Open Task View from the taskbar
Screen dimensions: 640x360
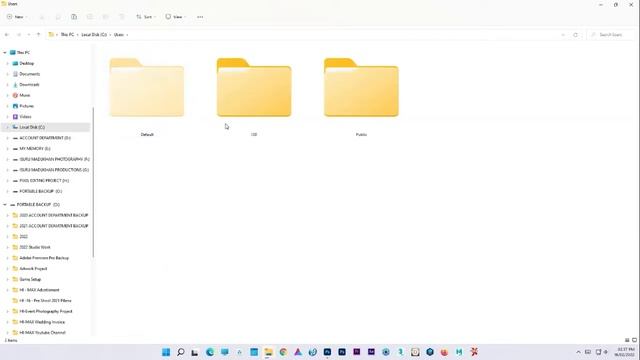tap(195, 352)
